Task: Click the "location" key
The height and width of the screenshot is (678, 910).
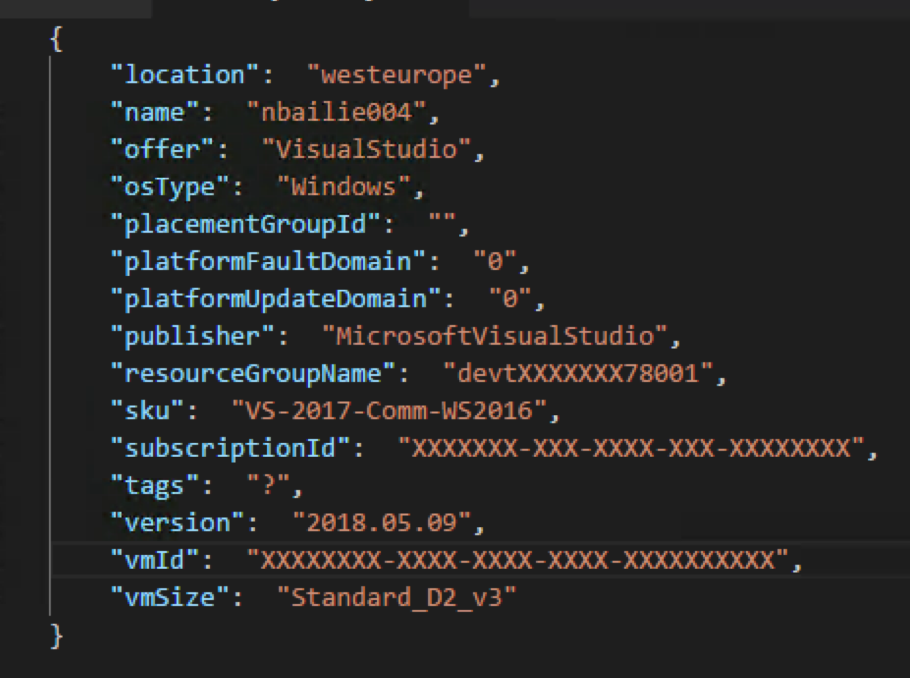Action: pyautogui.click(x=185, y=75)
